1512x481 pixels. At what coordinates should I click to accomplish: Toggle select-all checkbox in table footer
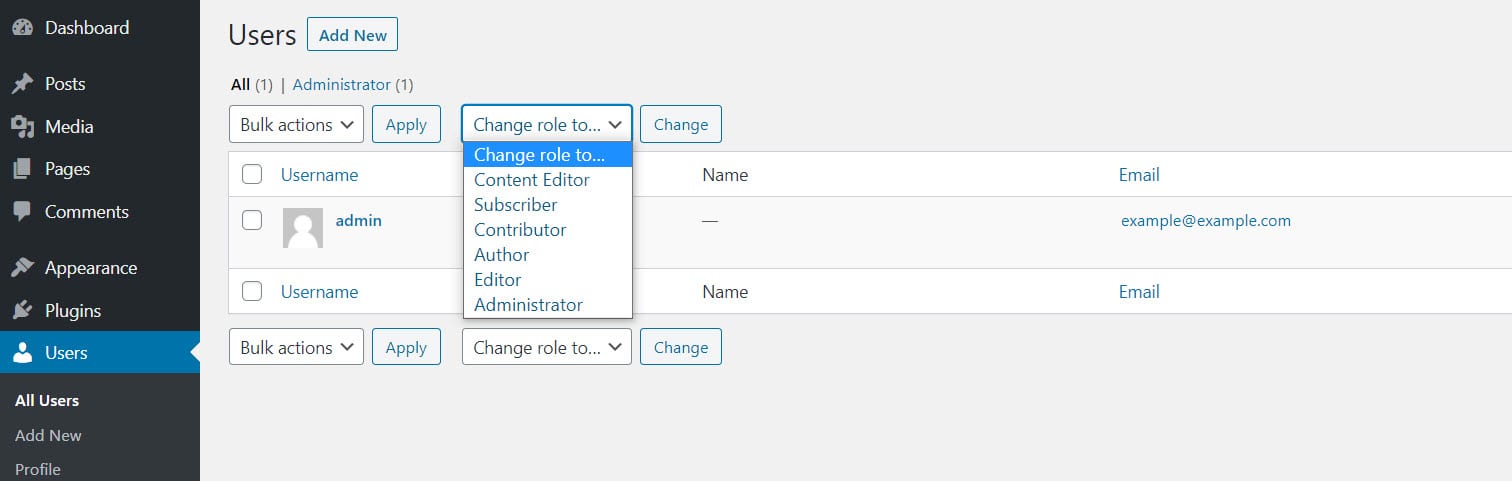252,292
